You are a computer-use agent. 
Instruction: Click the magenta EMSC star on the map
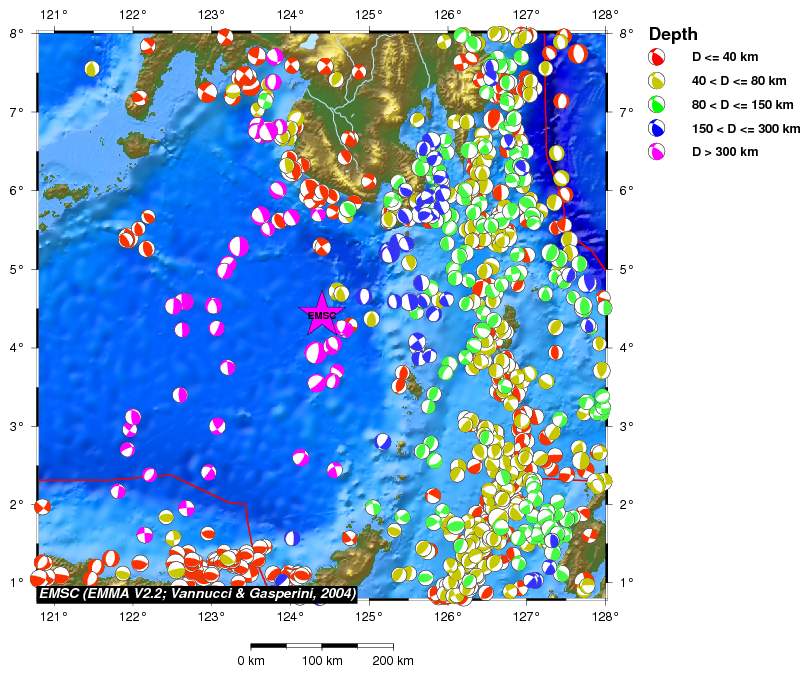pyautogui.click(x=321, y=314)
